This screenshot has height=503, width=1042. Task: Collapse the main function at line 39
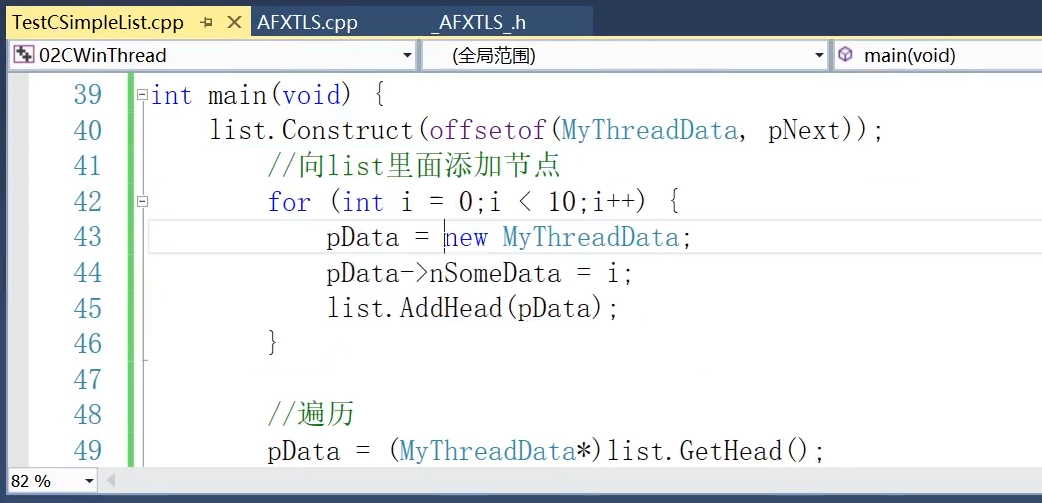tap(142, 95)
